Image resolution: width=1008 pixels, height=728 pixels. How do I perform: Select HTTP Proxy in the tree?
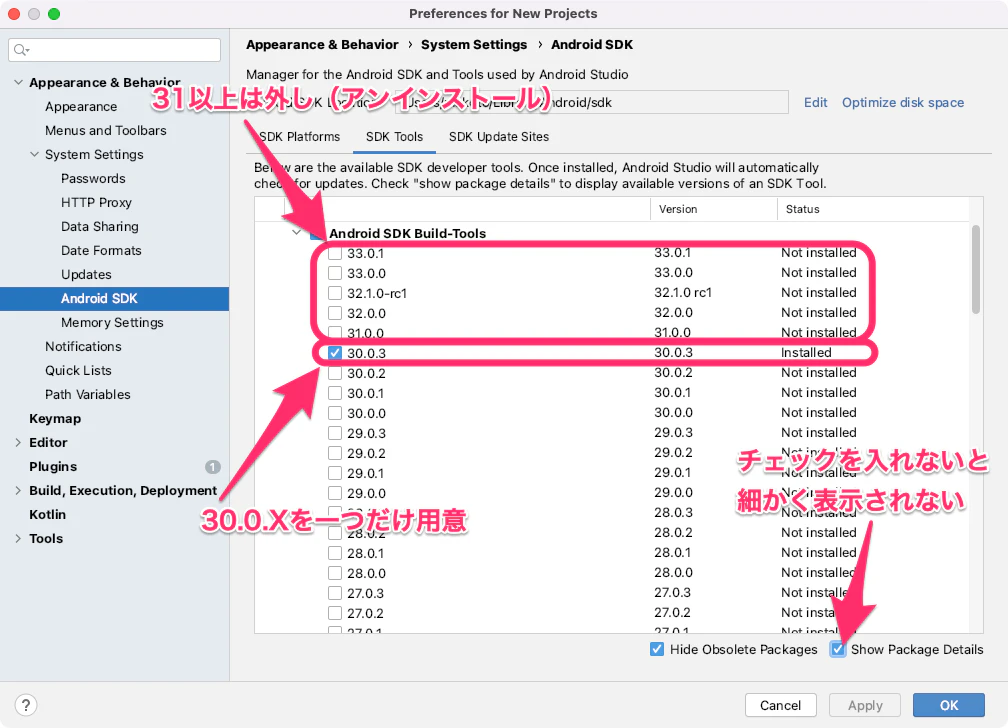[96, 203]
